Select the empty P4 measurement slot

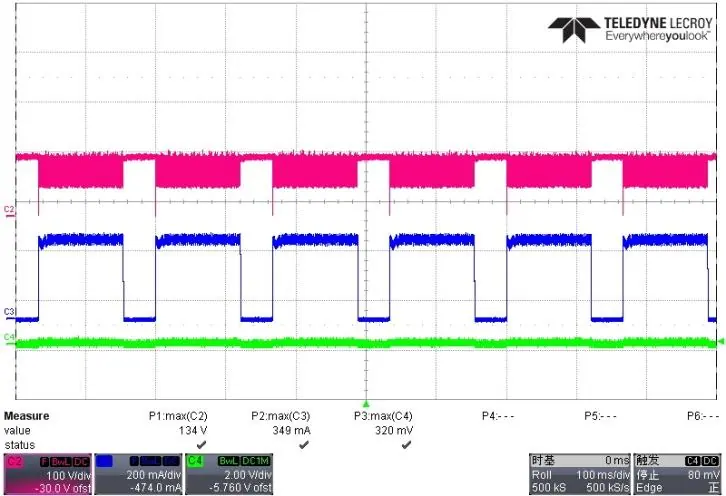498,416
